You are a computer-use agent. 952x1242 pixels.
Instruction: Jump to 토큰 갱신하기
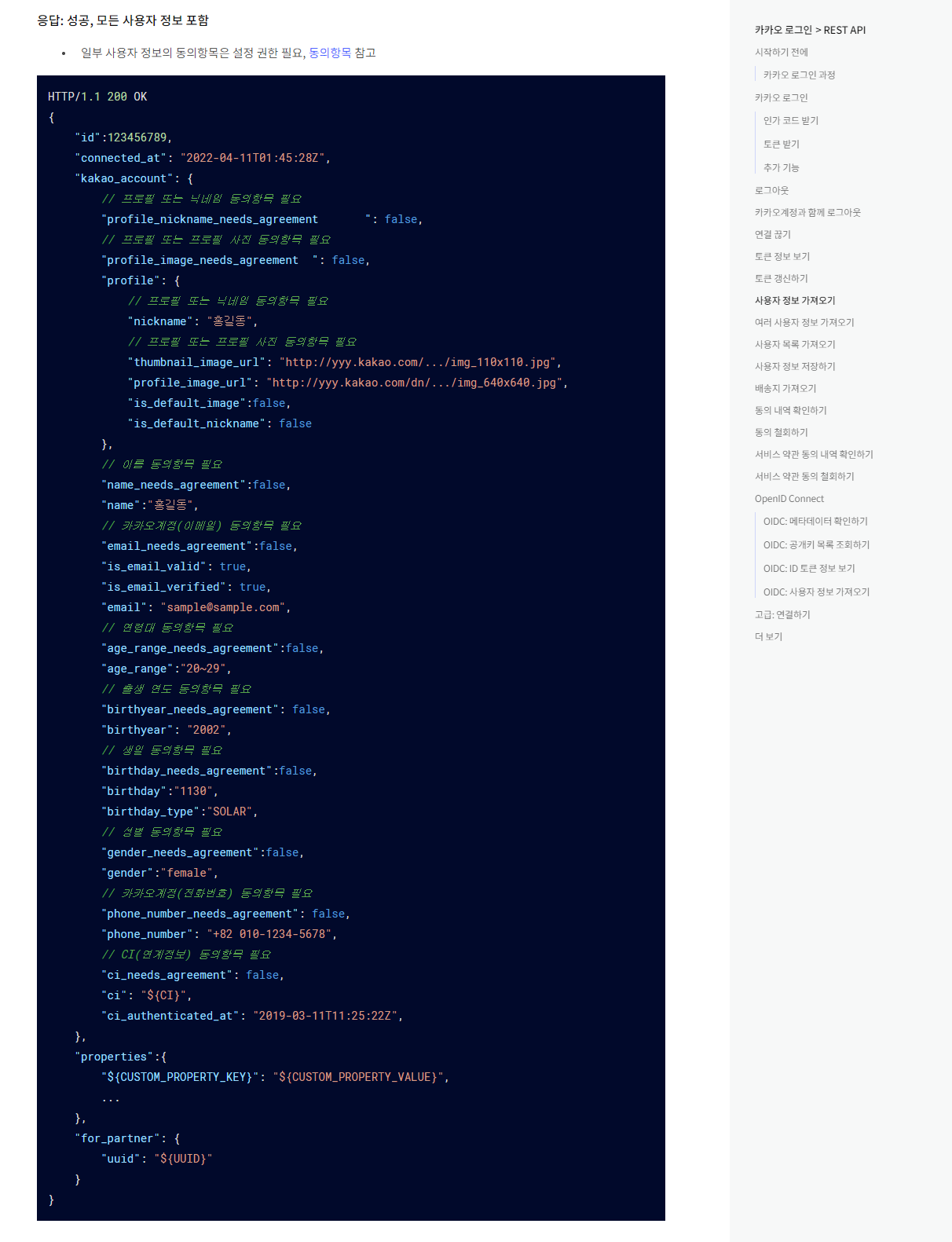[781, 278]
